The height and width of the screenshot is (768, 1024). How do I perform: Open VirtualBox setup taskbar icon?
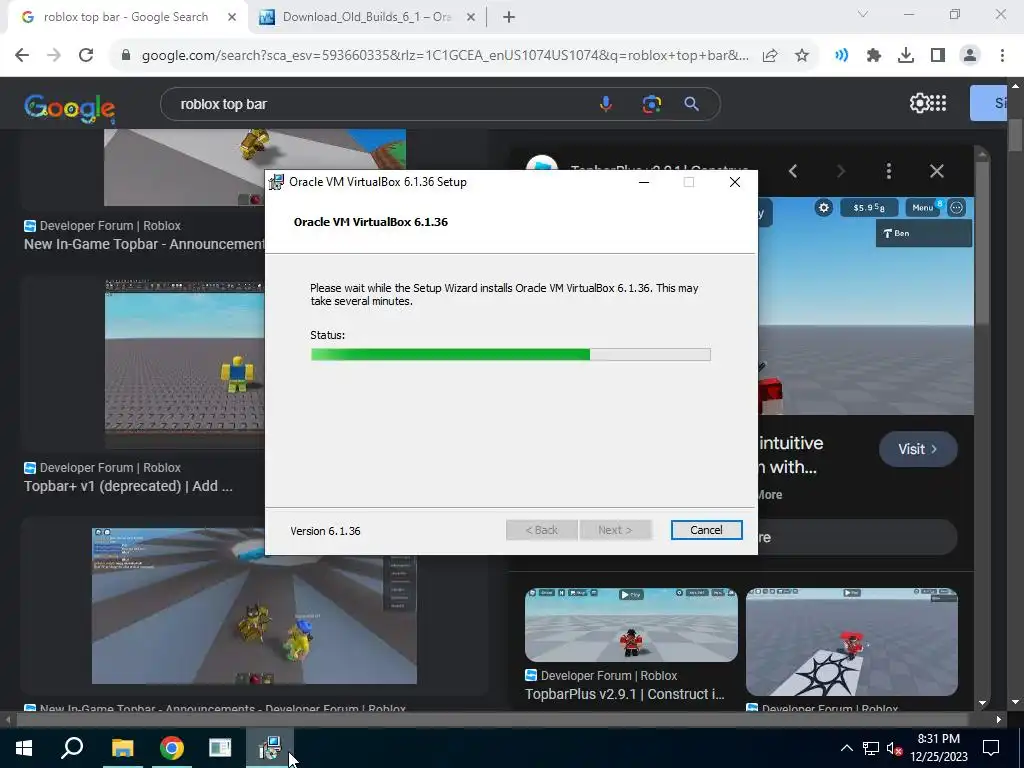click(269, 748)
